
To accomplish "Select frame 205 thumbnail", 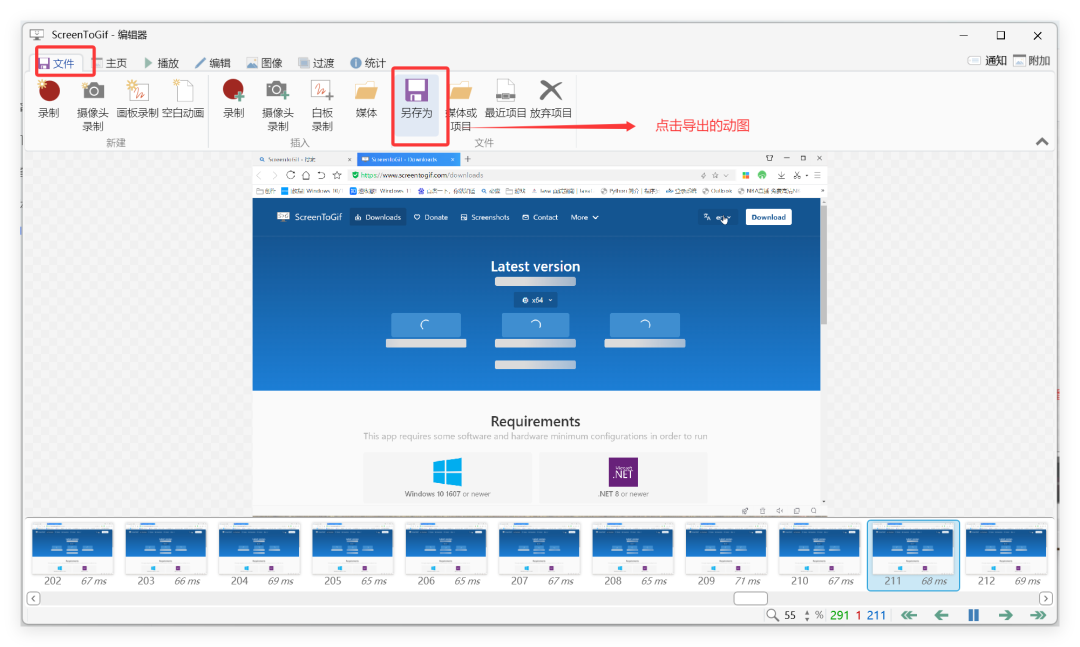I will 353,555.
